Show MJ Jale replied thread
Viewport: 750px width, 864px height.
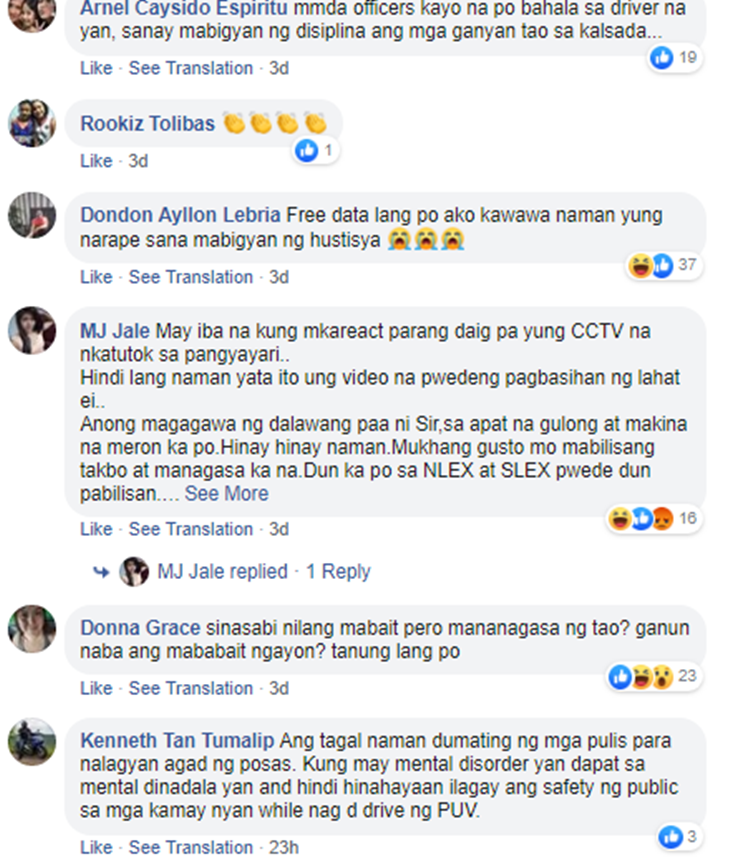(223, 571)
